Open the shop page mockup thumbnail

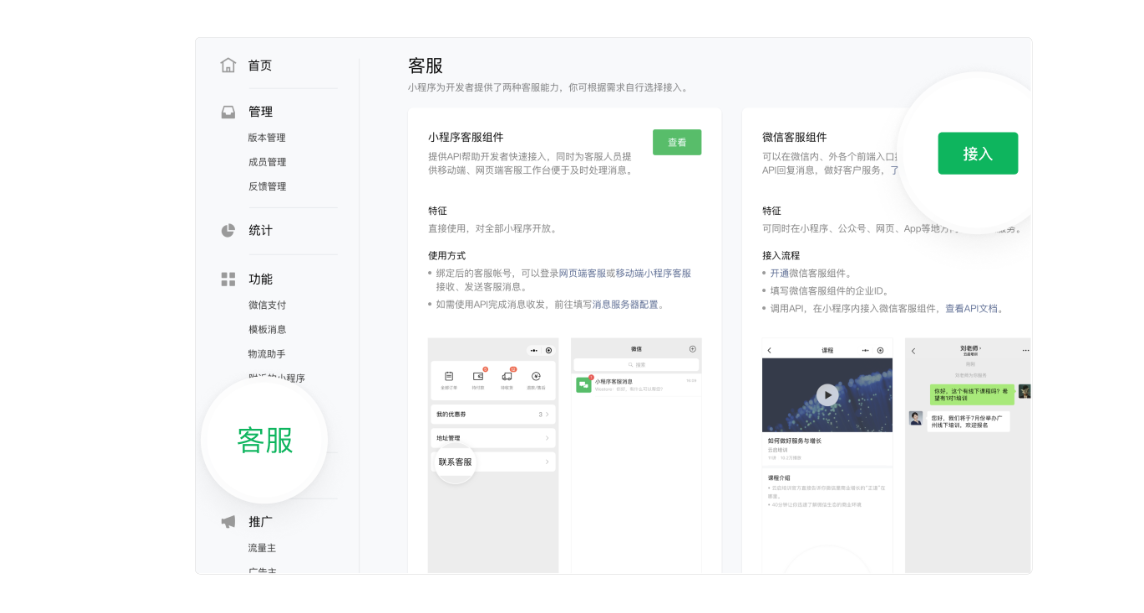point(493,455)
